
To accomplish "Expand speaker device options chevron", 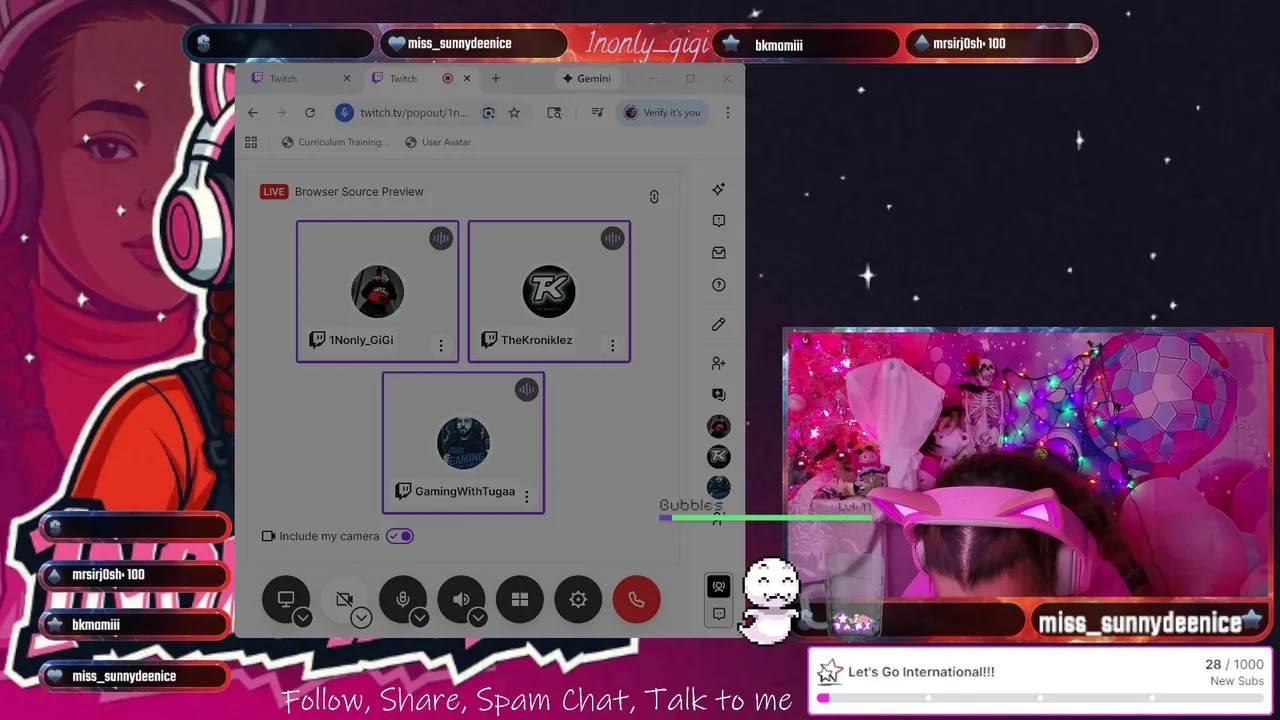I will pyautogui.click(x=478, y=618).
